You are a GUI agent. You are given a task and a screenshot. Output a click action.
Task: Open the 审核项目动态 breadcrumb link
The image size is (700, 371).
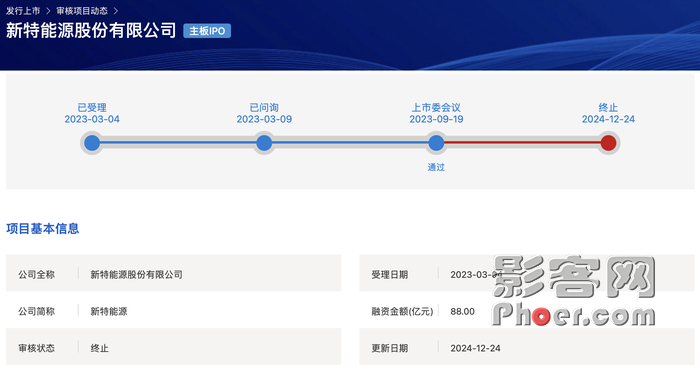tap(82, 11)
